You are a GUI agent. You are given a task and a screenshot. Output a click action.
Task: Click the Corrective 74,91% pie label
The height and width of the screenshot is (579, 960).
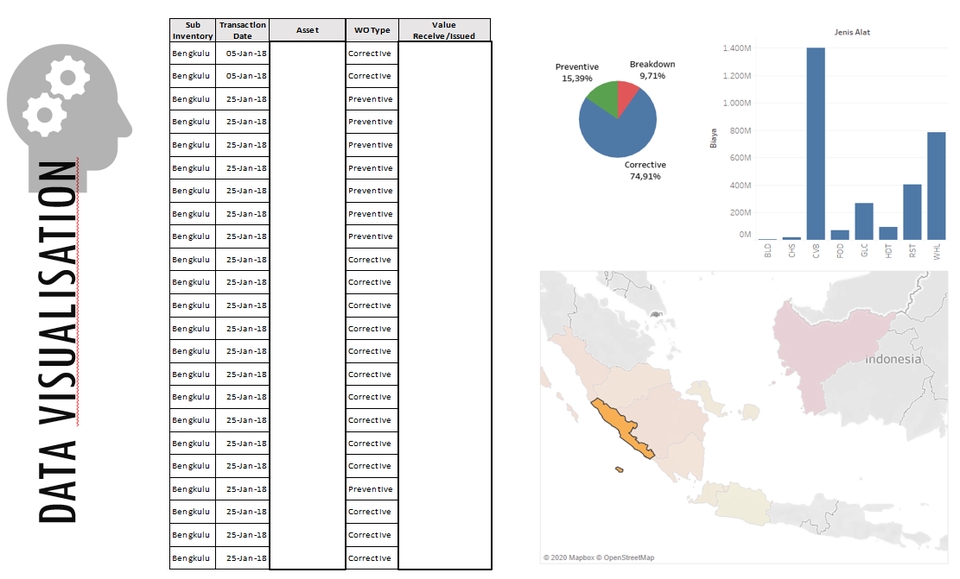[645, 170]
